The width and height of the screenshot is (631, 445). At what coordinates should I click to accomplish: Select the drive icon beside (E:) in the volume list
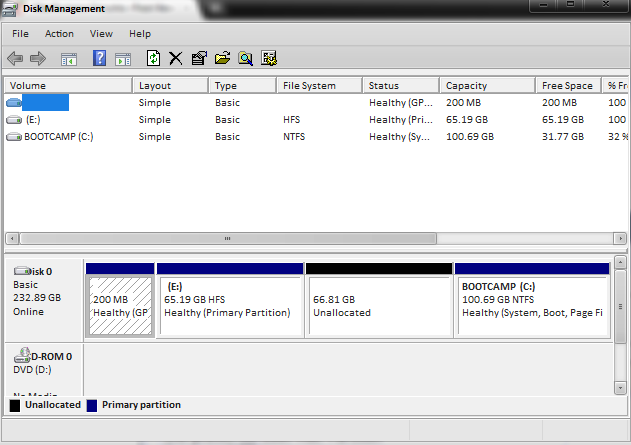[x=14, y=119]
